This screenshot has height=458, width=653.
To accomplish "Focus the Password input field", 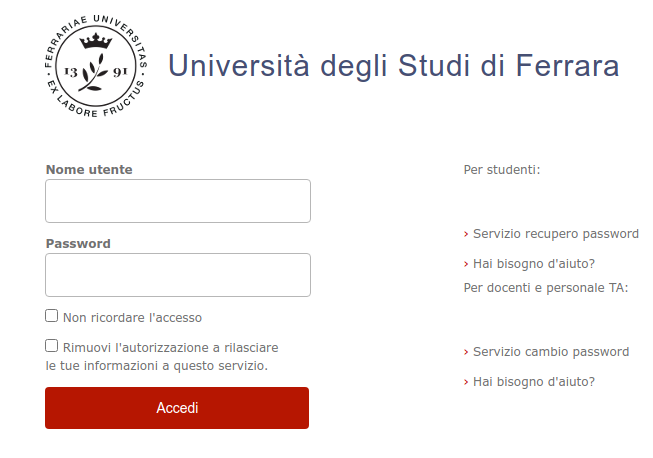I will pos(178,275).
